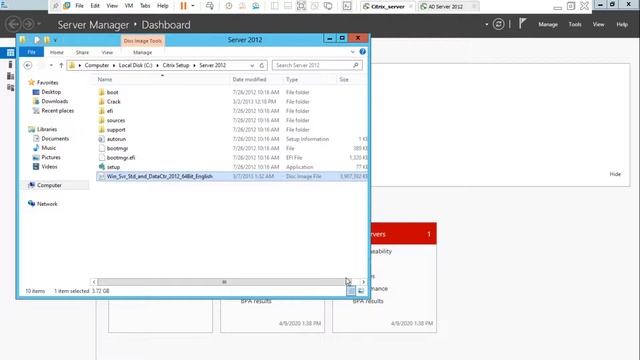640x360 pixels.
Task: Click the red All Servers tile header
Action: coord(403,234)
